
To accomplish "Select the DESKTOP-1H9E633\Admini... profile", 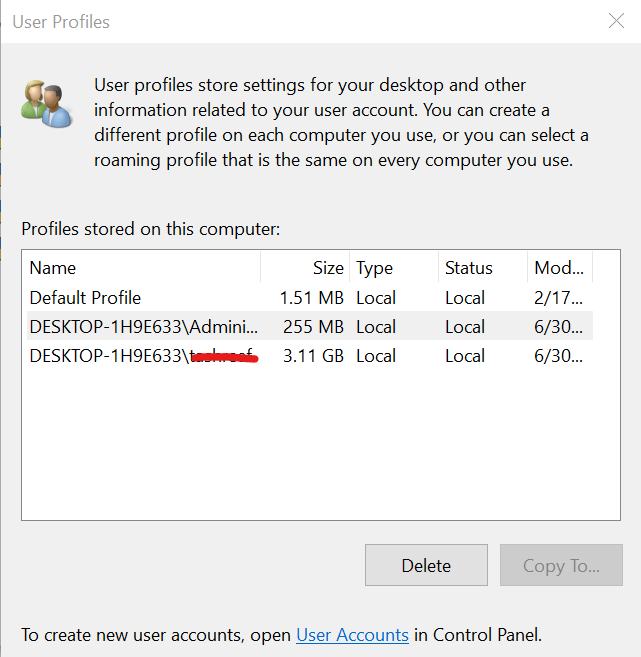I will click(x=310, y=326).
